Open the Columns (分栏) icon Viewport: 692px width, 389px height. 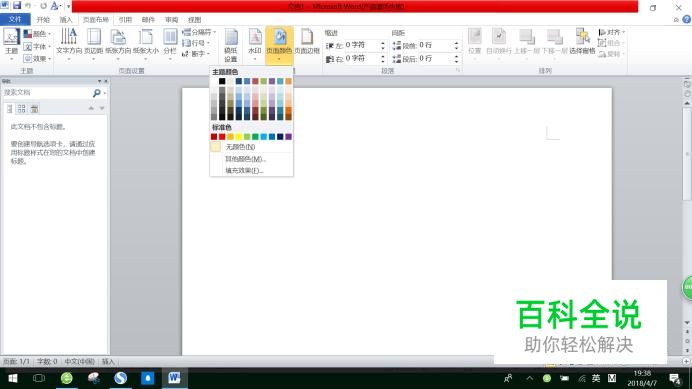click(170, 43)
